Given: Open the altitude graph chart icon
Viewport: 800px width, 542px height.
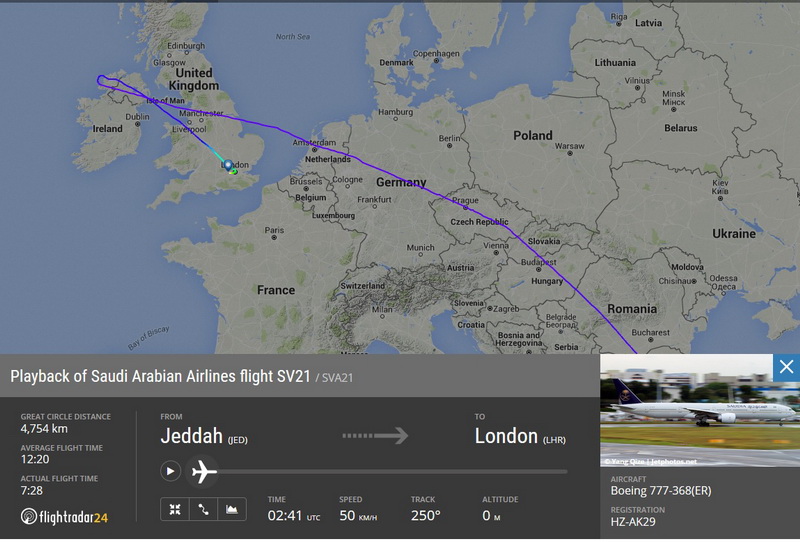Looking at the screenshot, I should [232, 509].
